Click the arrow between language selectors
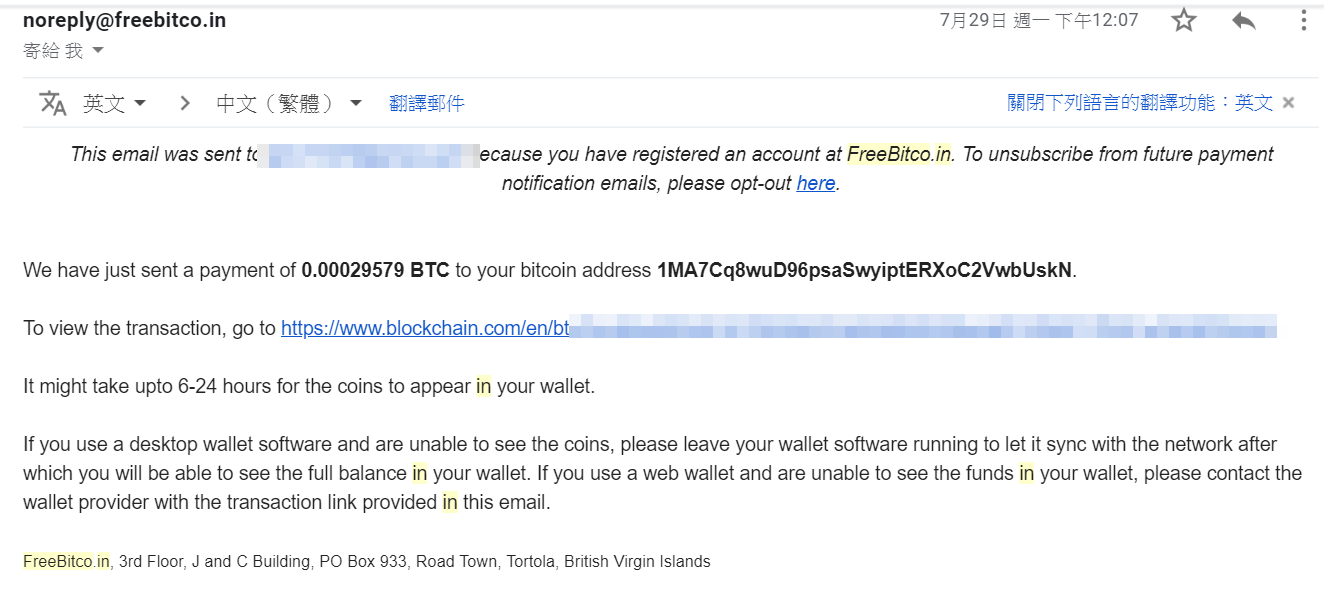Viewport: 1324px width, 592px height. (x=184, y=102)
